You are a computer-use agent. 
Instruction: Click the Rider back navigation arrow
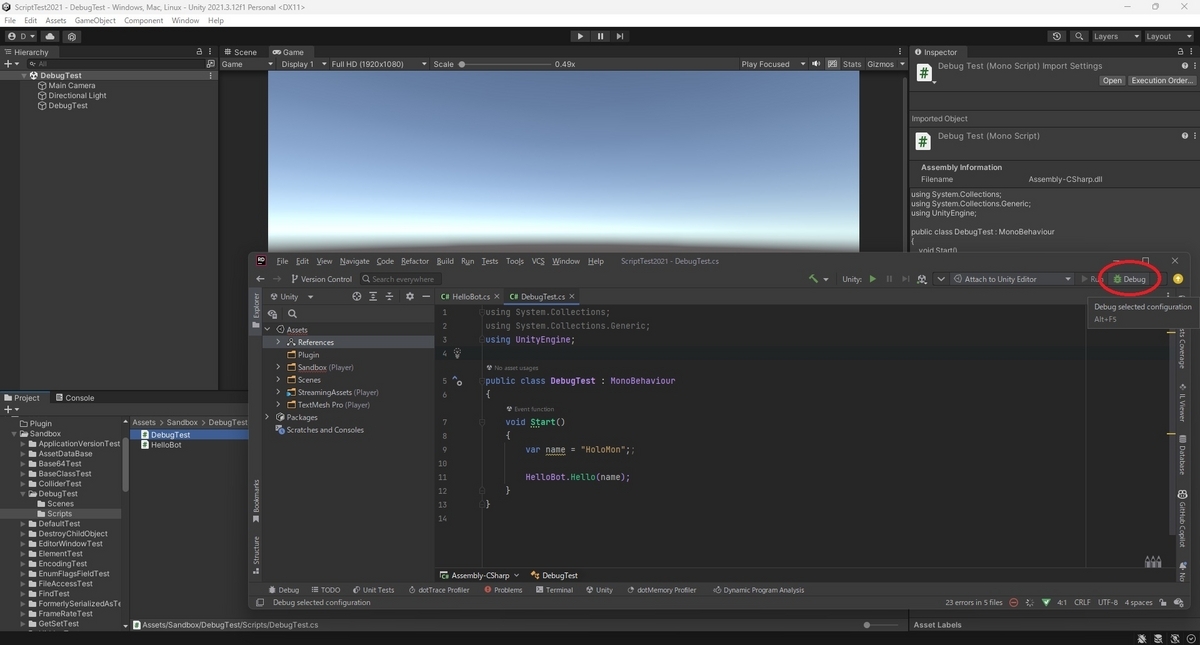[x=261, y=279]
